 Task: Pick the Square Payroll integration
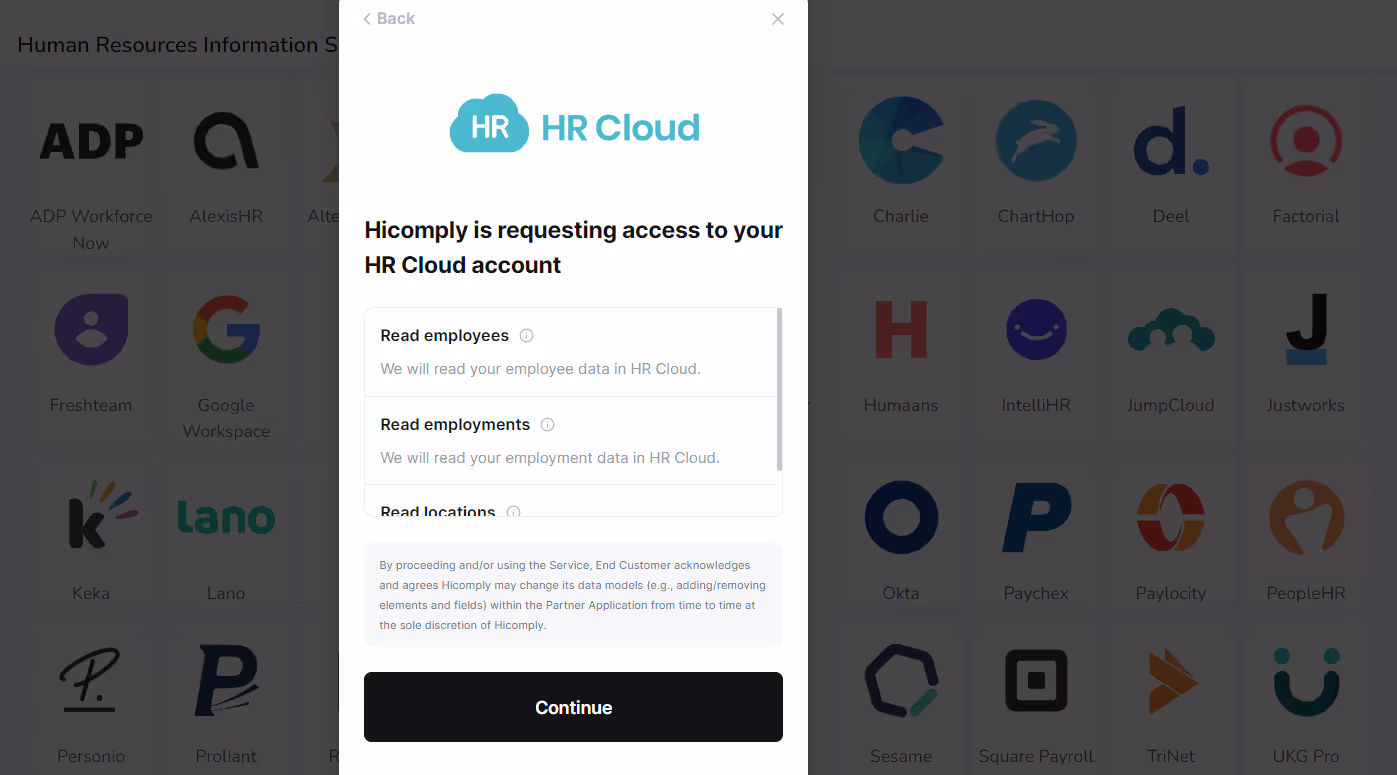1036,700
